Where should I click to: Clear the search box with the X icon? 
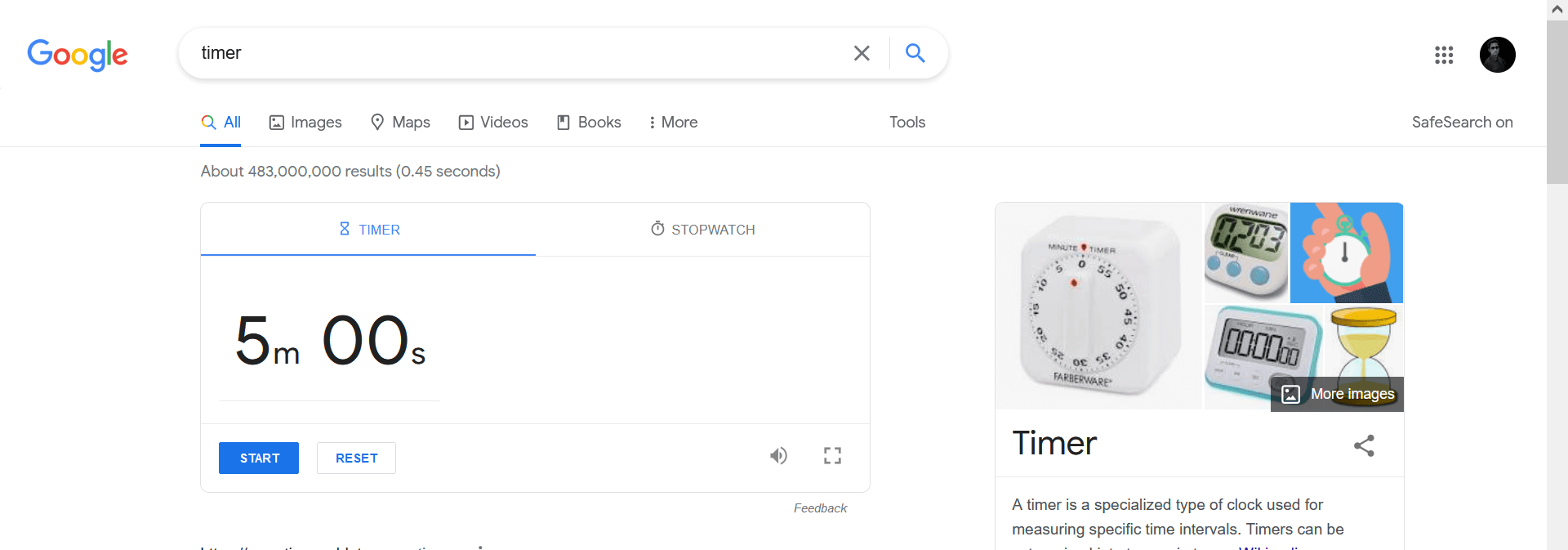[862, 53]
